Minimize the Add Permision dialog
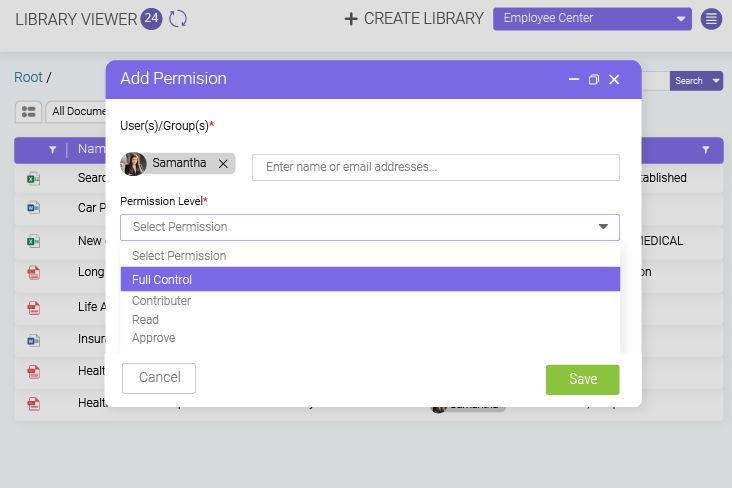This screenshot has height=488, width=732. (x=574, y=79)
